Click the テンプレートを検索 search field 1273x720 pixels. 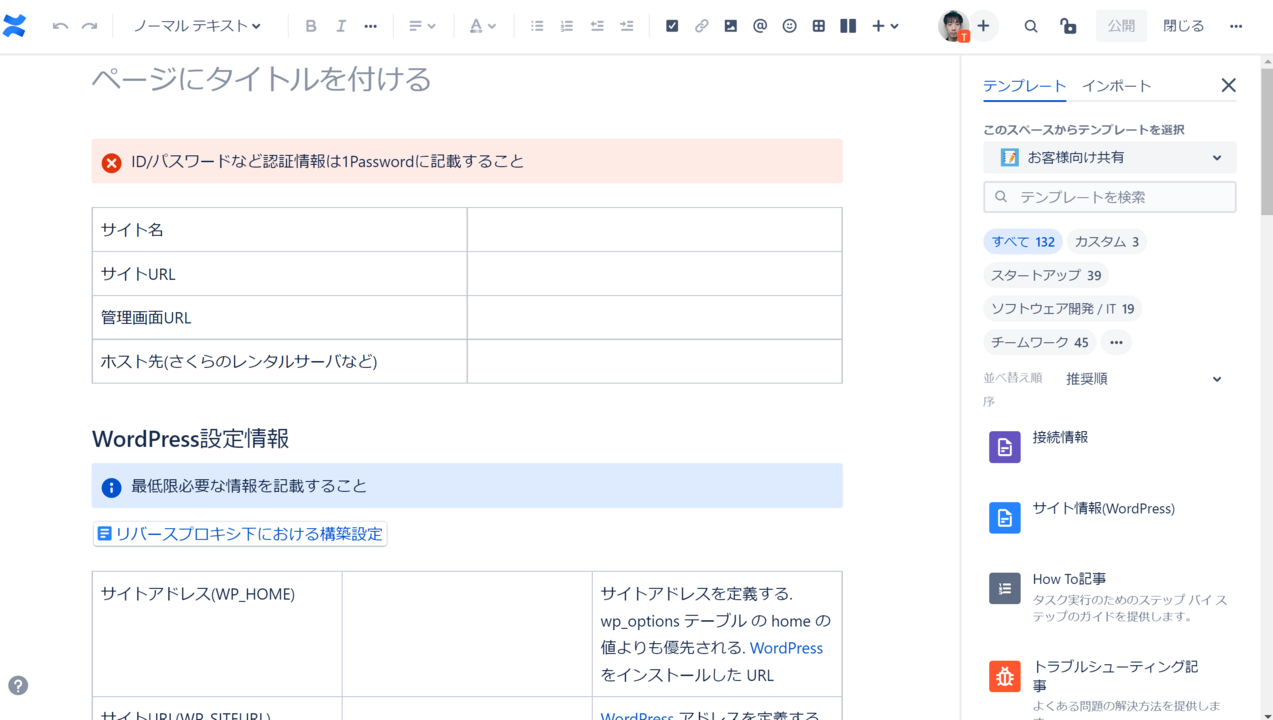(x=1110, y=197)
